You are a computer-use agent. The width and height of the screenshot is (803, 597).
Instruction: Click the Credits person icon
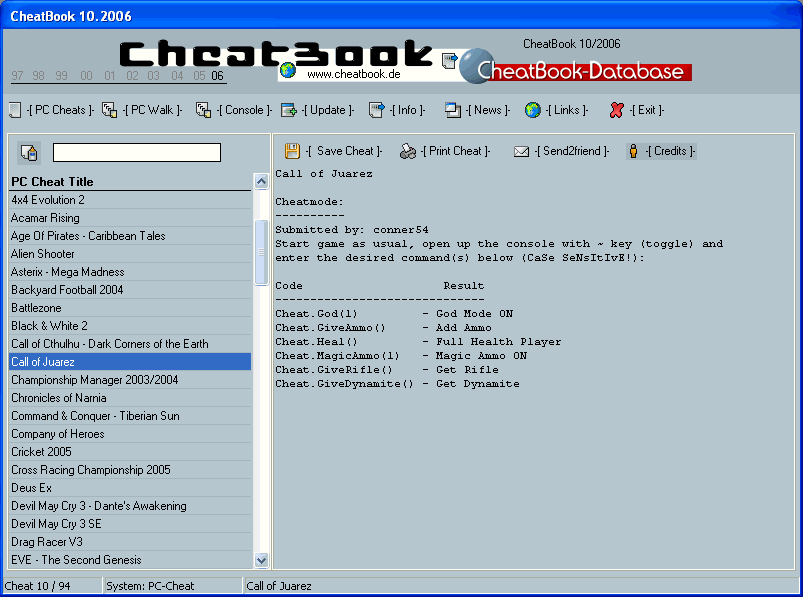point(633,151)
